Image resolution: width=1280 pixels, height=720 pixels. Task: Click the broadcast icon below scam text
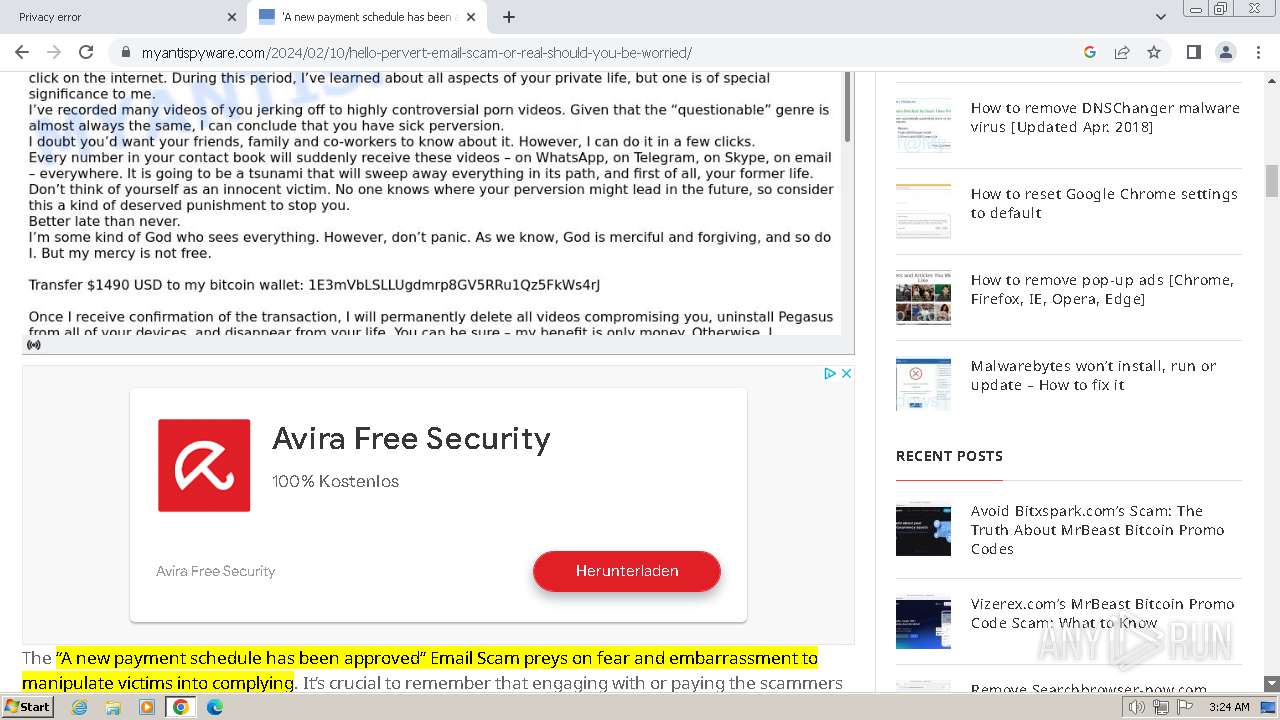click(34, 345)
